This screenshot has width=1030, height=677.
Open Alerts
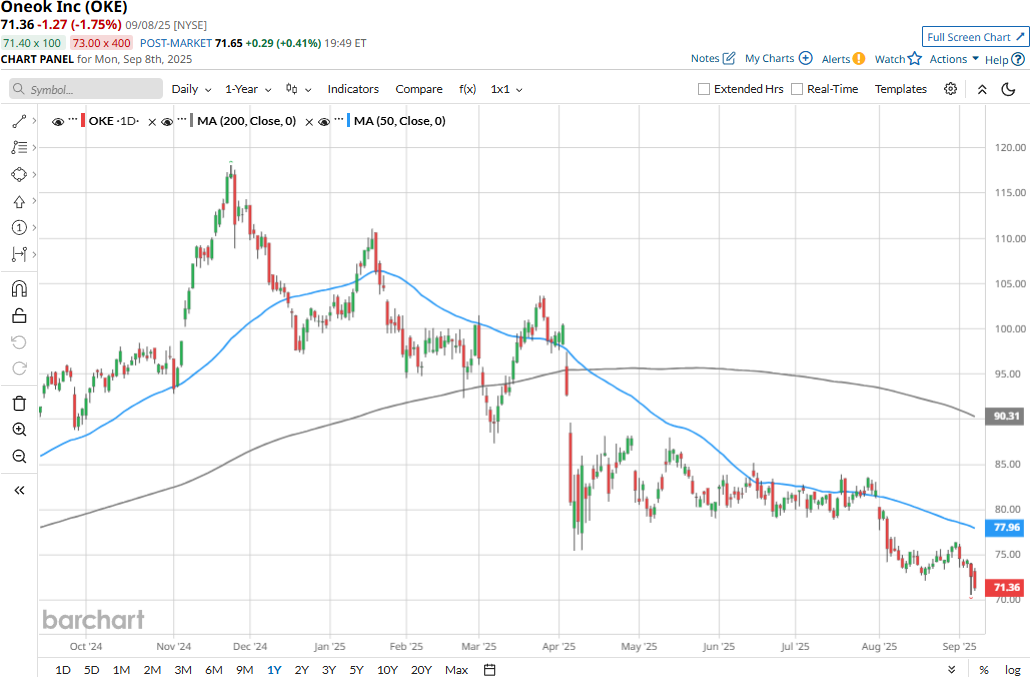(x=843, y=59)
